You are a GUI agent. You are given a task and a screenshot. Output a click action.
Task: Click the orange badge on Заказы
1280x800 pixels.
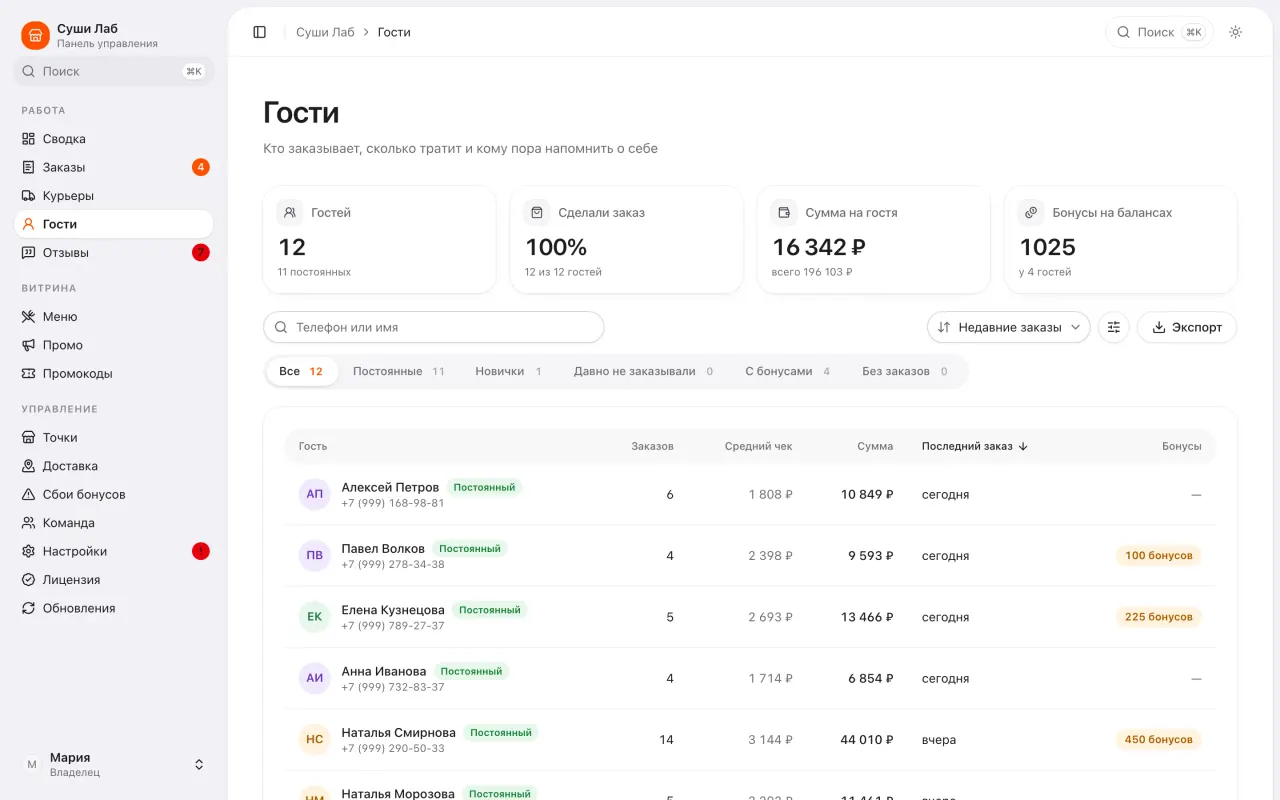click(x=201, y=167)
